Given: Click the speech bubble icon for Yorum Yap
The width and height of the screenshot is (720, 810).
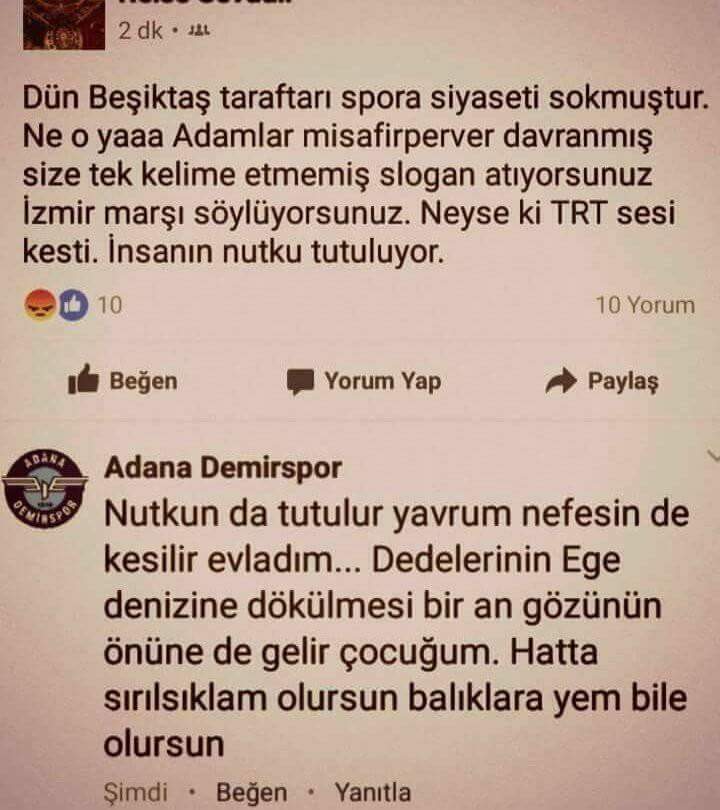Looking at the screenshot, I should 301,382.
